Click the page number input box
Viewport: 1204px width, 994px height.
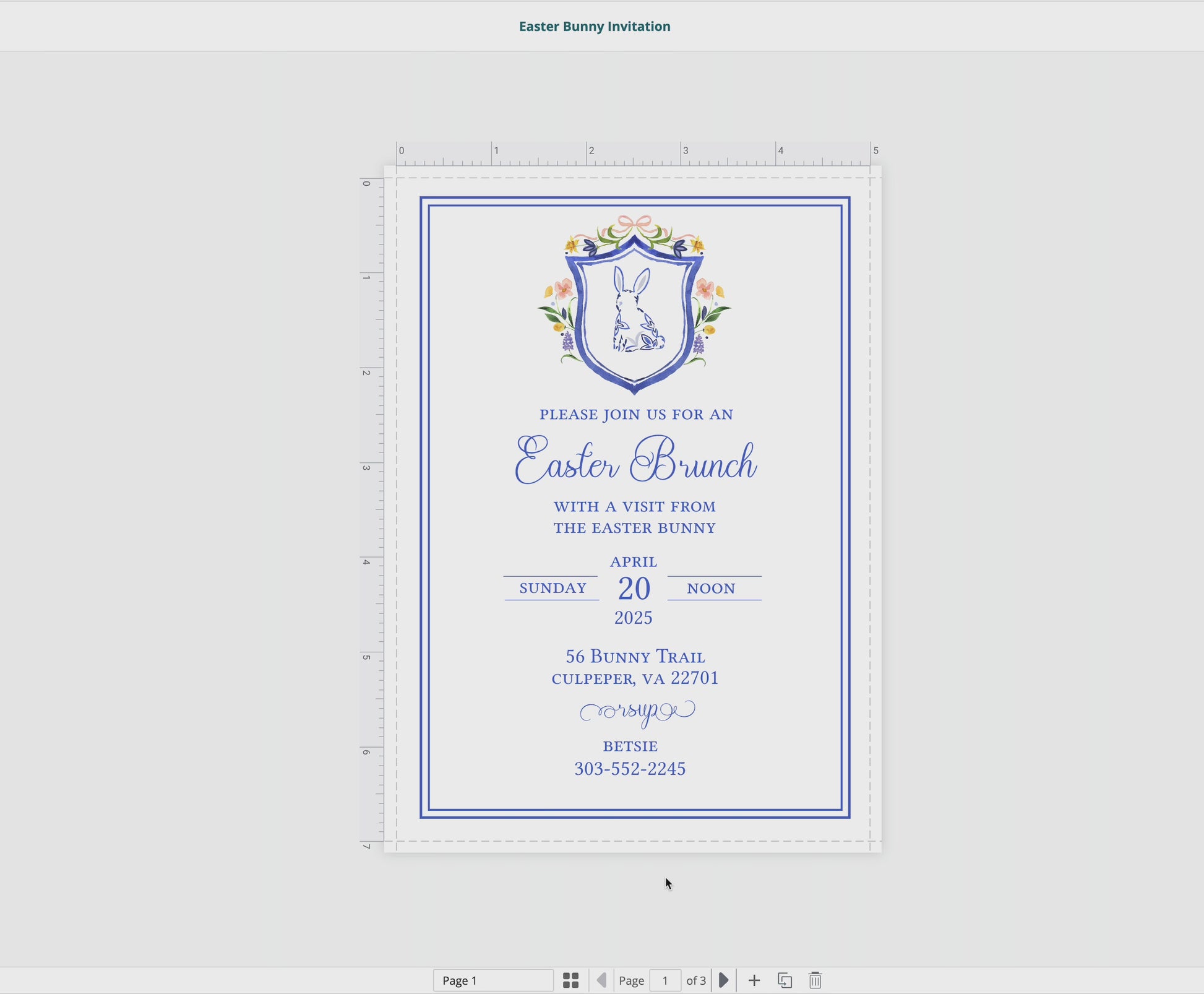[665, 980]
